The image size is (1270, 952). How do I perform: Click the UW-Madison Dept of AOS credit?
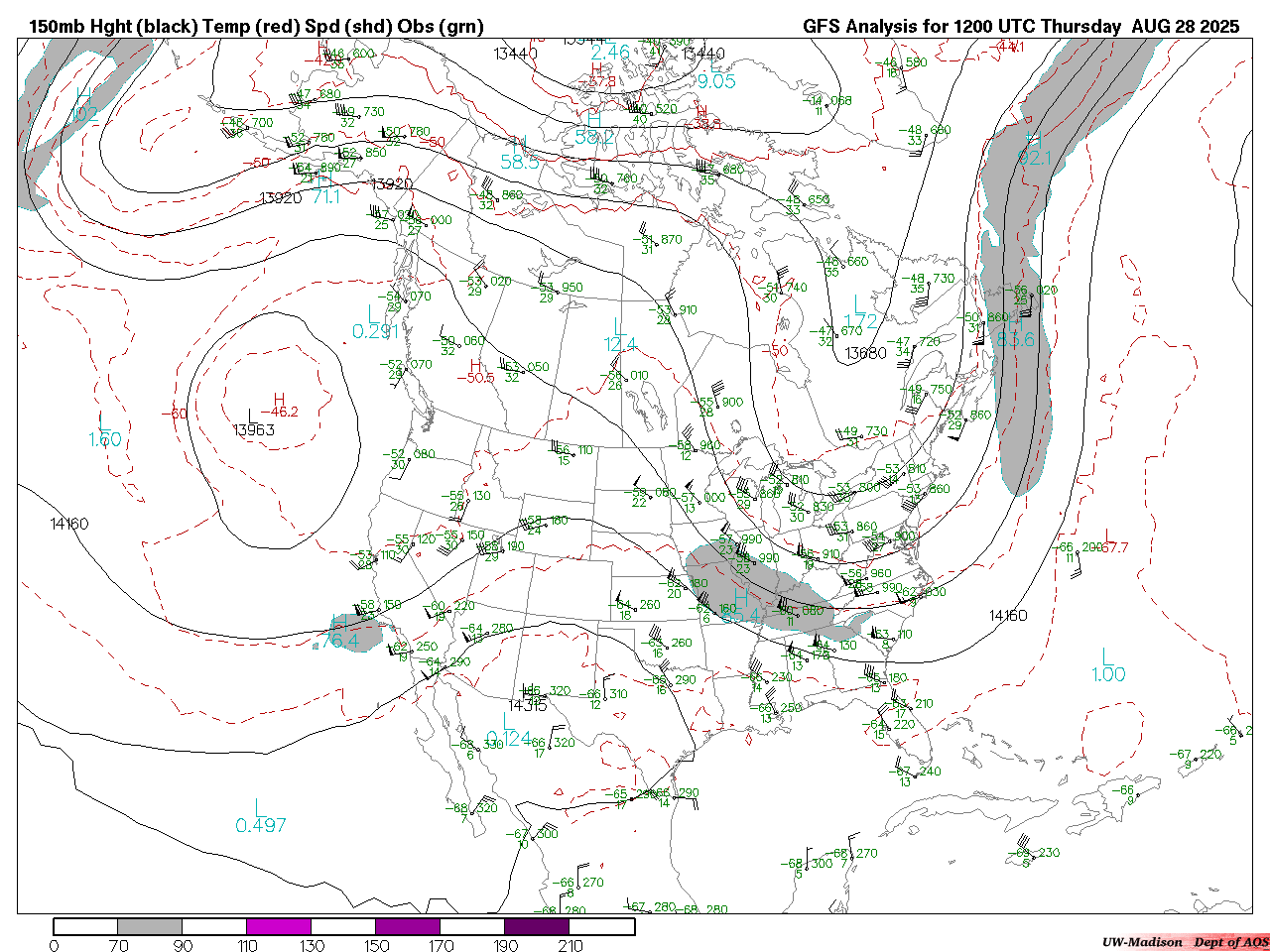pyautogui.click(x=1185, y=942)
